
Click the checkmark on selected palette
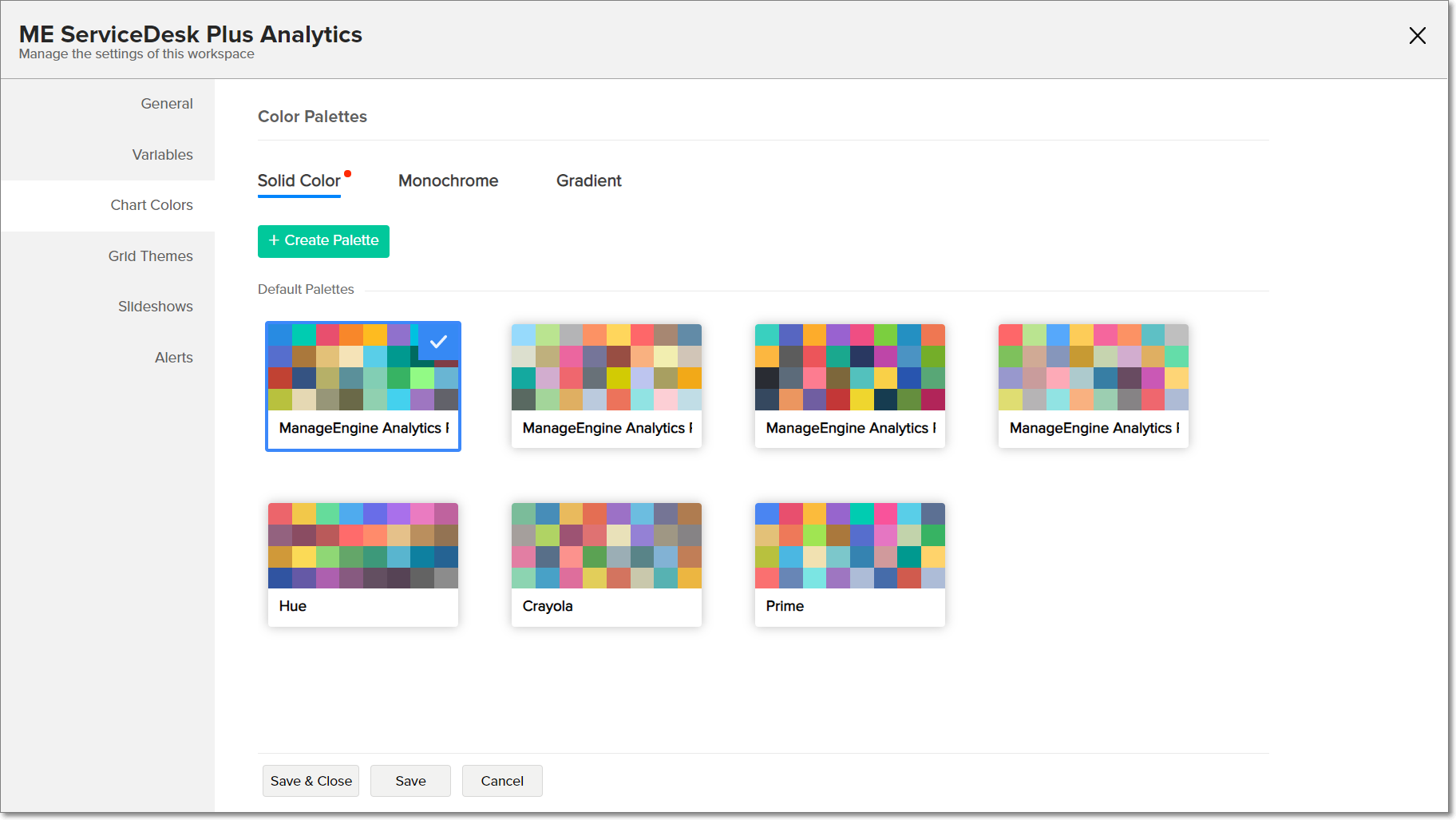[x=438, y=342]
